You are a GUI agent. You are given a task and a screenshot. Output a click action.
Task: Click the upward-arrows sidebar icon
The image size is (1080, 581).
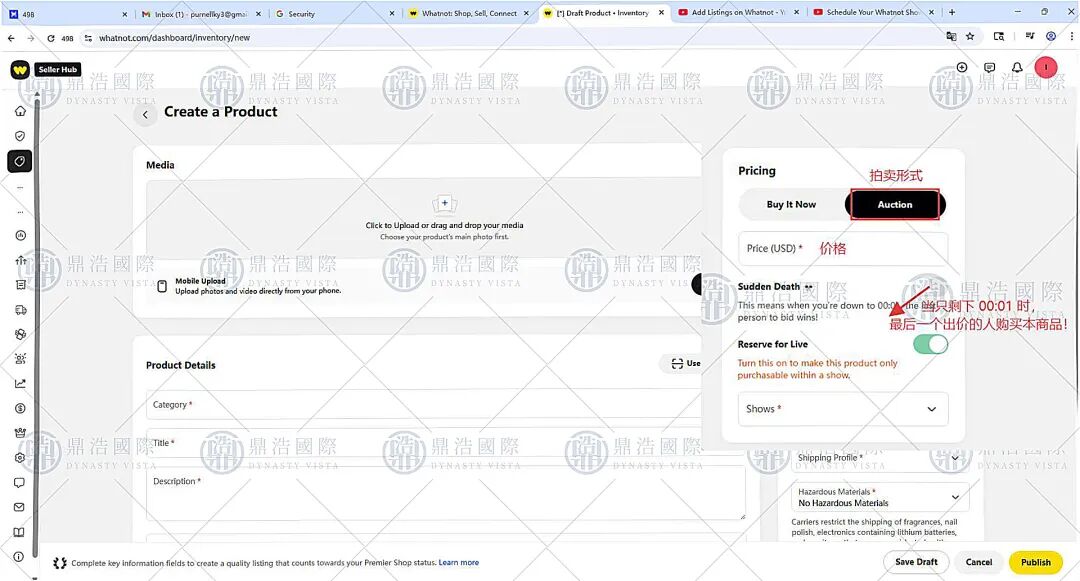coord(20,260)
